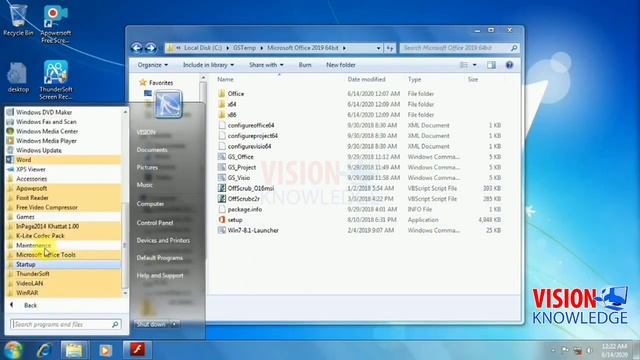Image resolution: width=640 pixels, height=360 pixels.
Task: Open Help and Support
Action: [x=160, y=276]
